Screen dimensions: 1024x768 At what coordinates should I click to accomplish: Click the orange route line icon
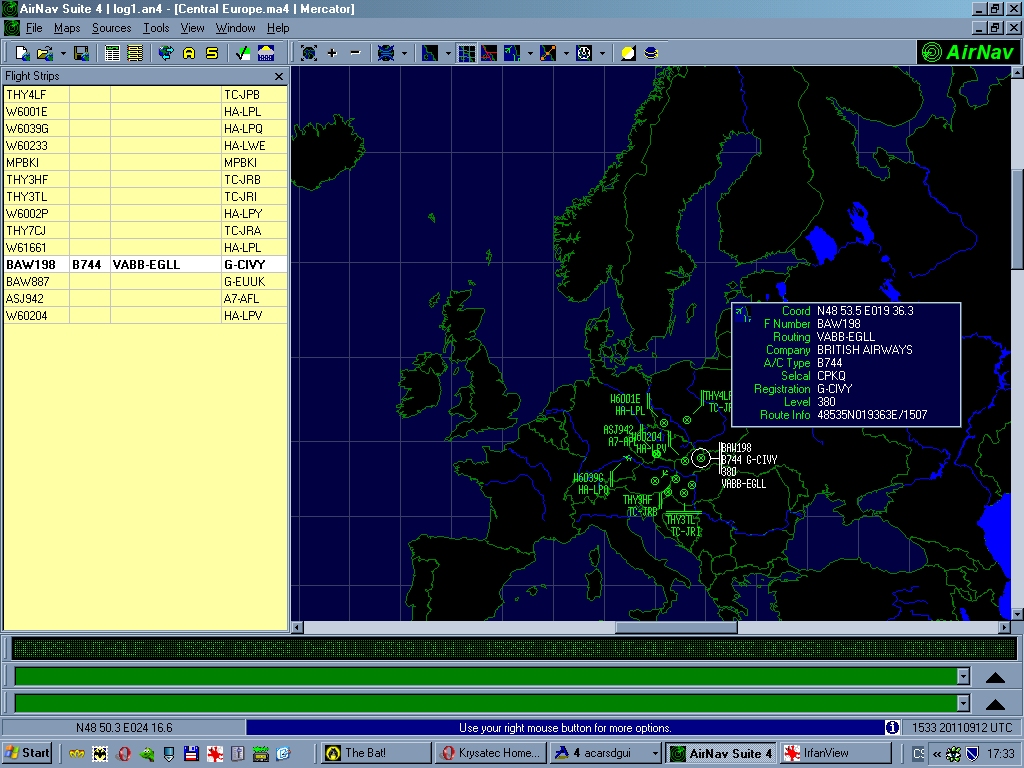[x=548, y=53]
